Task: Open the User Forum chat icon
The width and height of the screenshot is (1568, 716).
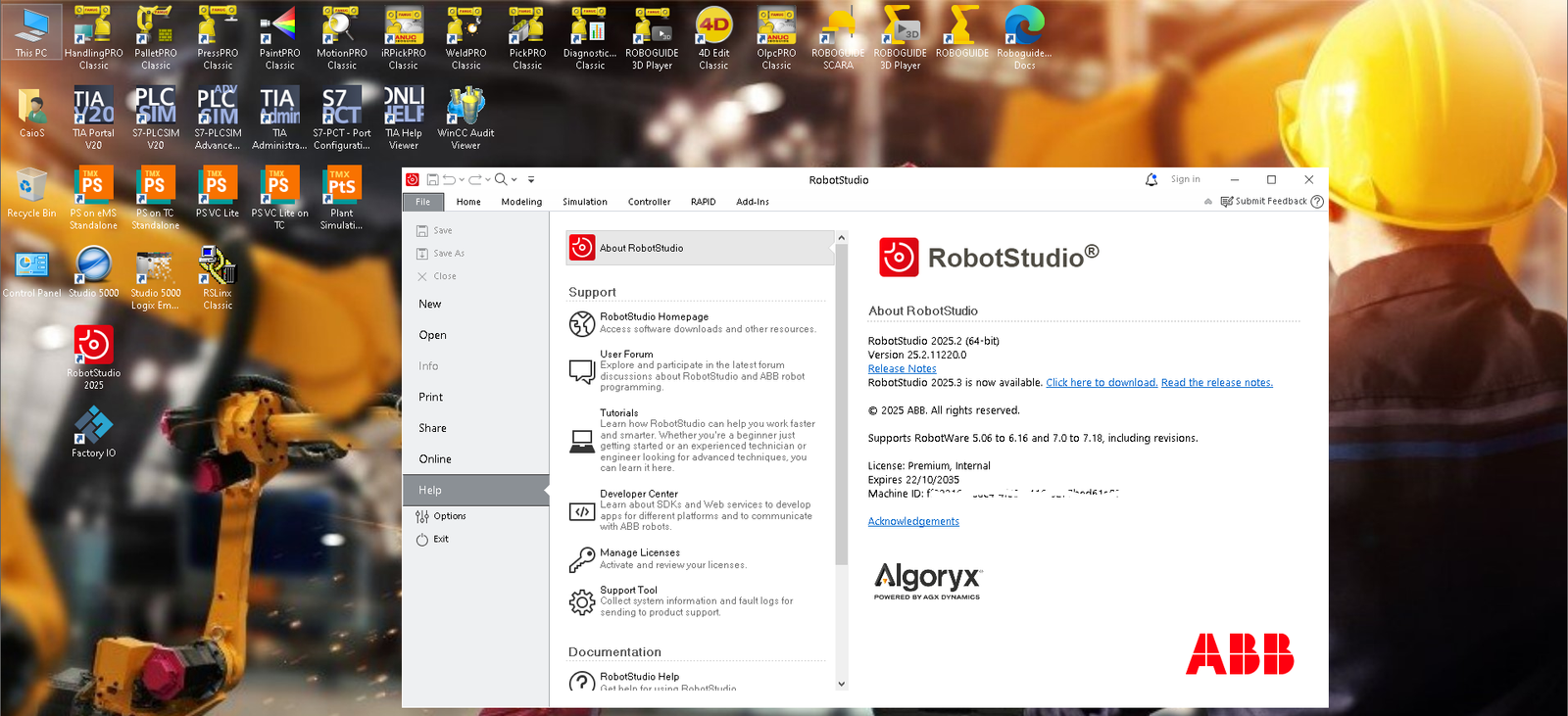Action: click(582, 371)
